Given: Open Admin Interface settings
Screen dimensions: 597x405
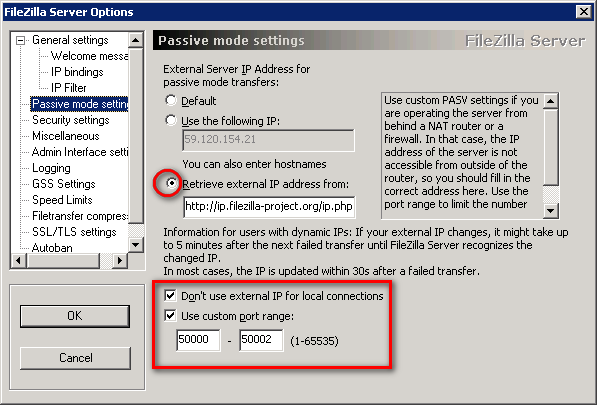Looking at the screenshot, I should point(80,152).
